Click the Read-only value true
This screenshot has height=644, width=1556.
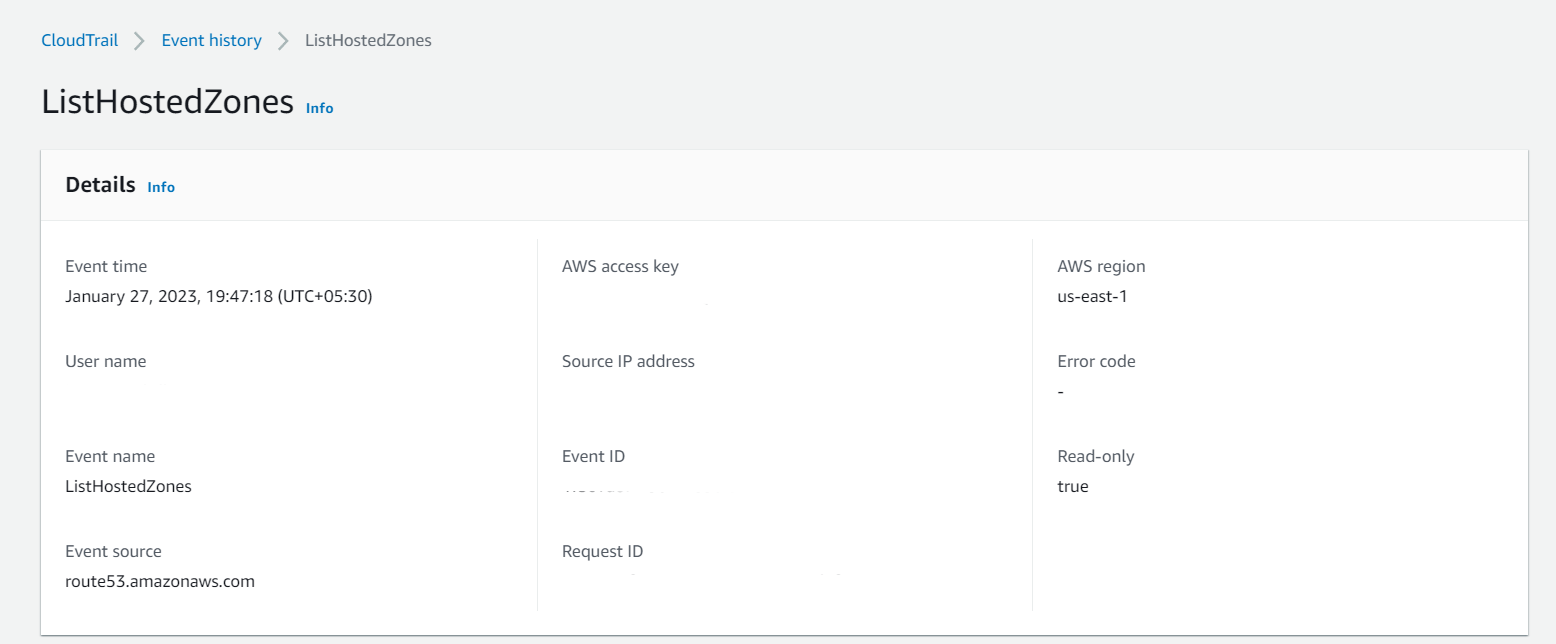(x=1072, y=486)
